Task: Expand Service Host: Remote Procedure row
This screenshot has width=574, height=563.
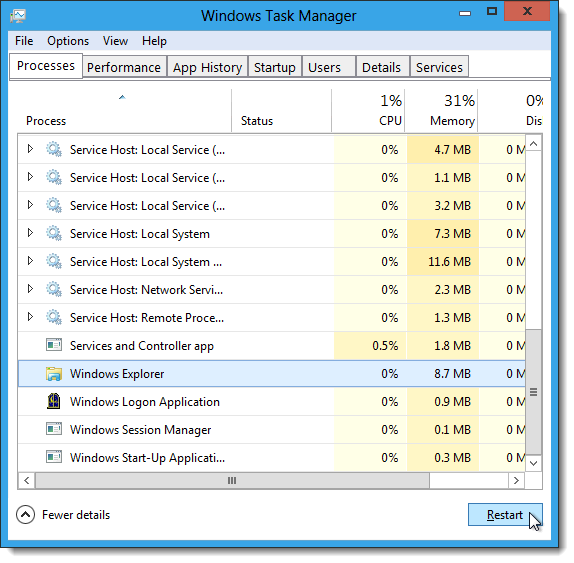Action: tap(30, 317)
